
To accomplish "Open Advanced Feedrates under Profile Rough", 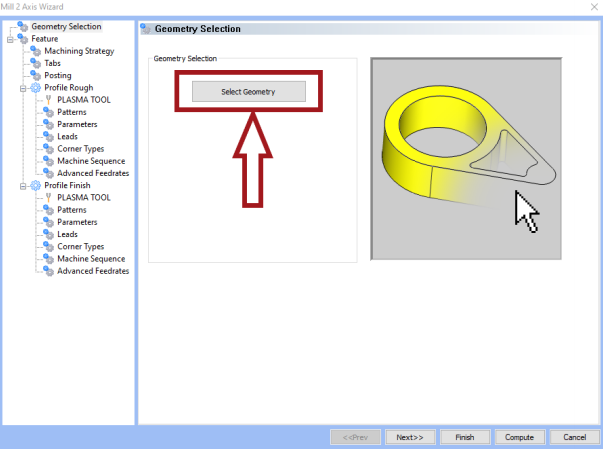I will [x=93, y=173].
